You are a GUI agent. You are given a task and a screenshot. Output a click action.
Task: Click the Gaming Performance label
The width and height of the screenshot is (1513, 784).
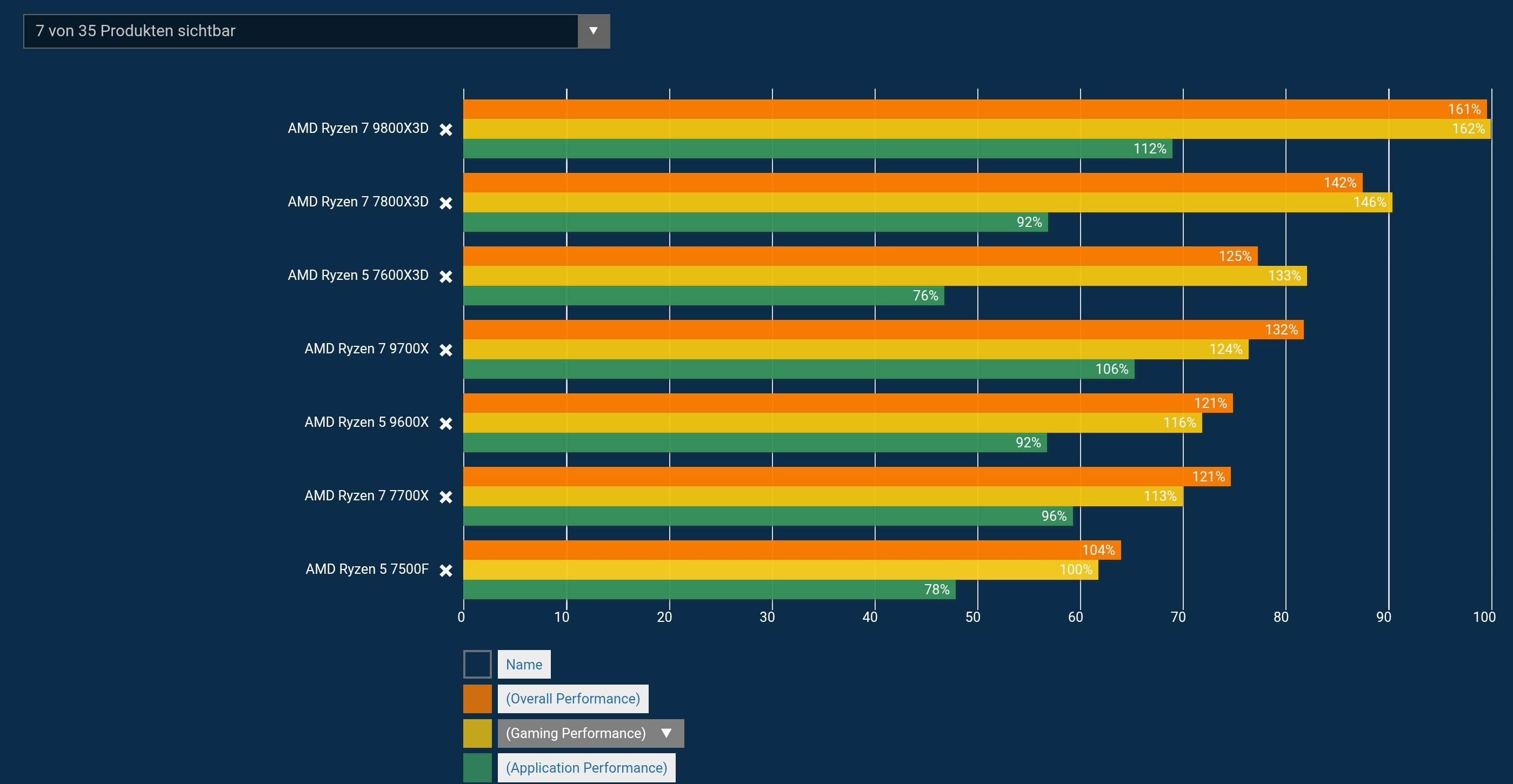(576, 734)
